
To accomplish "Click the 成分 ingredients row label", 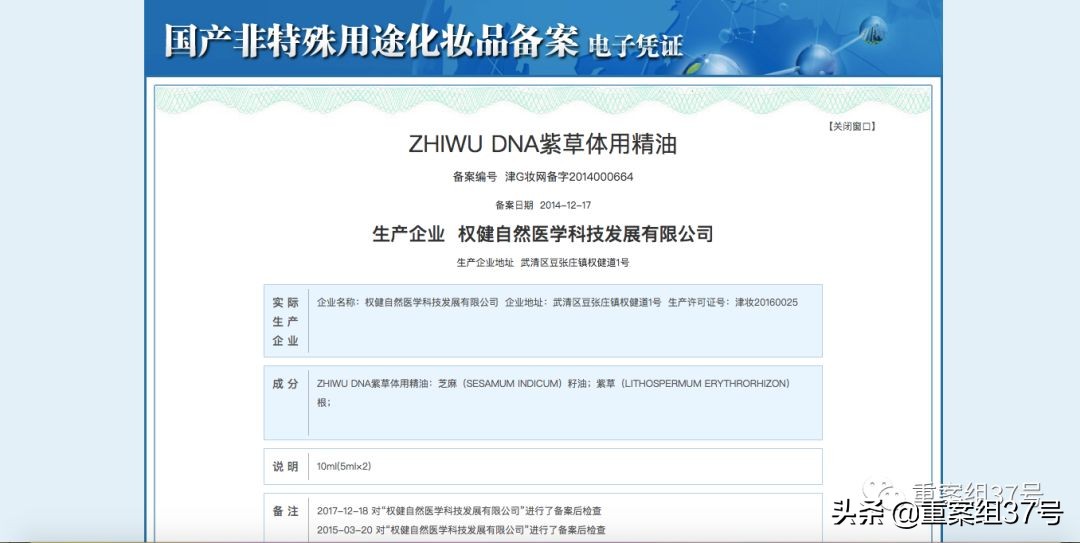I will click(x=285, y=384).
